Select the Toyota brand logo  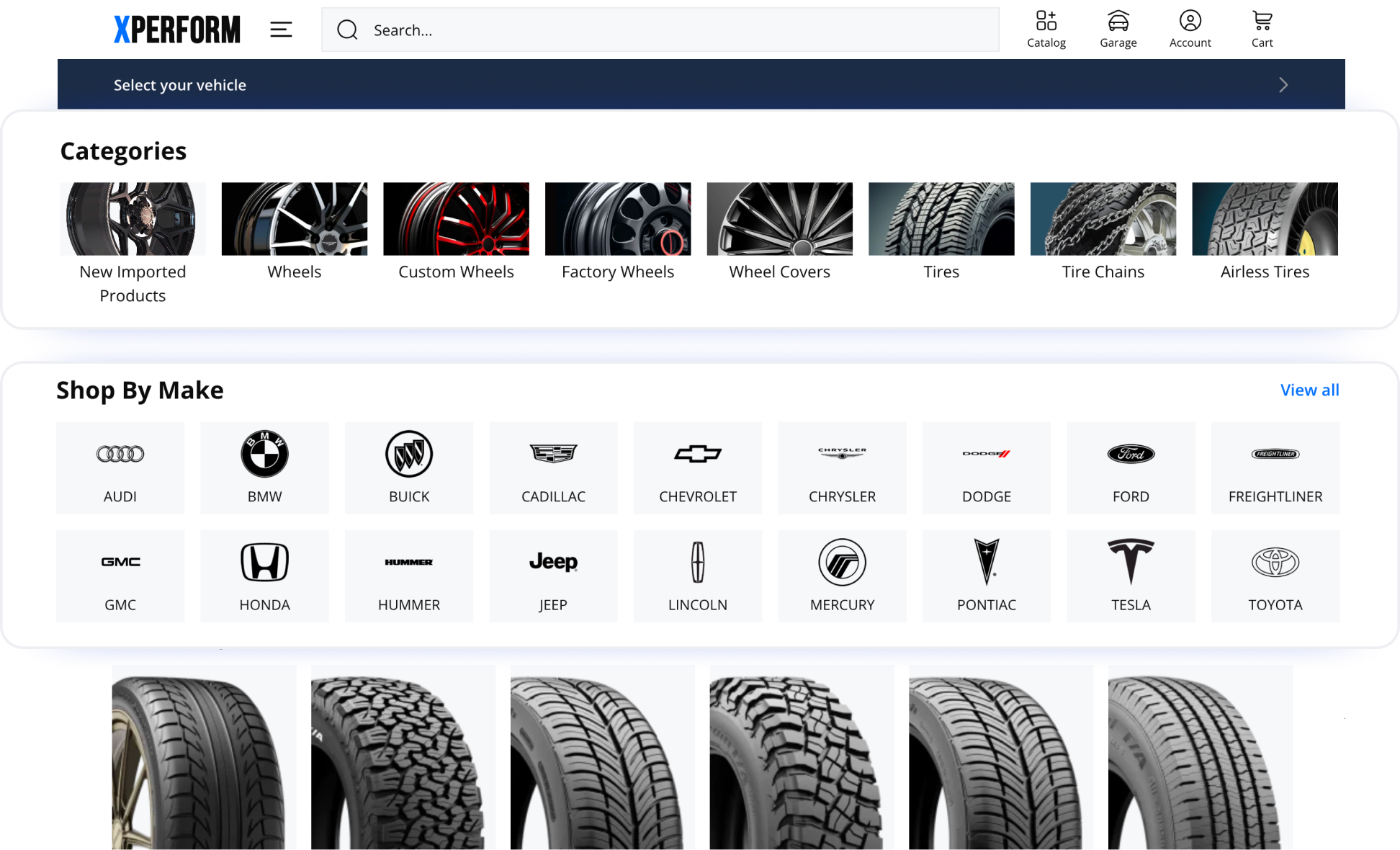click(x=1275, y=562)
